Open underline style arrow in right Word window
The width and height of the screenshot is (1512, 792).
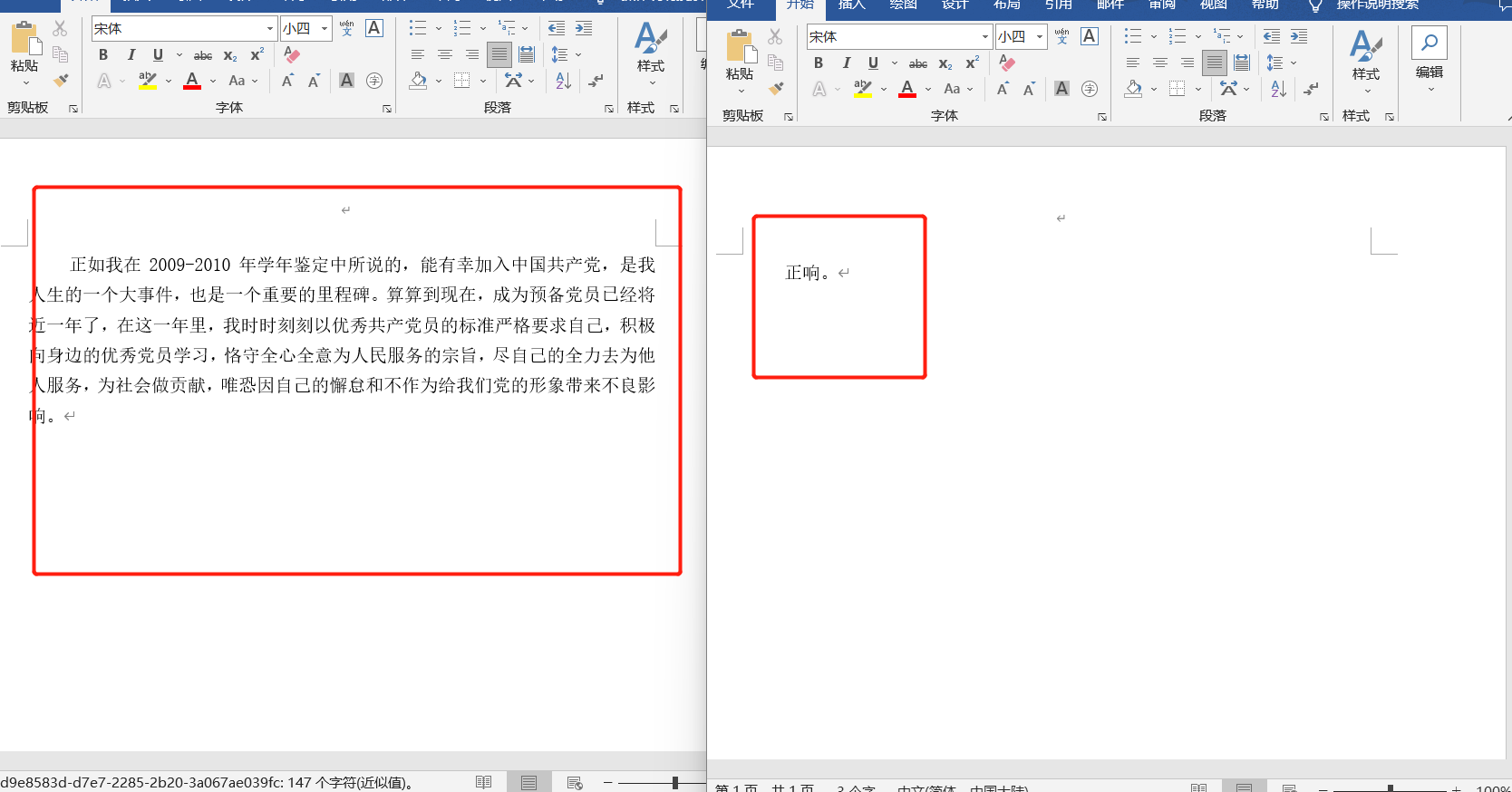tap(894, 63)
